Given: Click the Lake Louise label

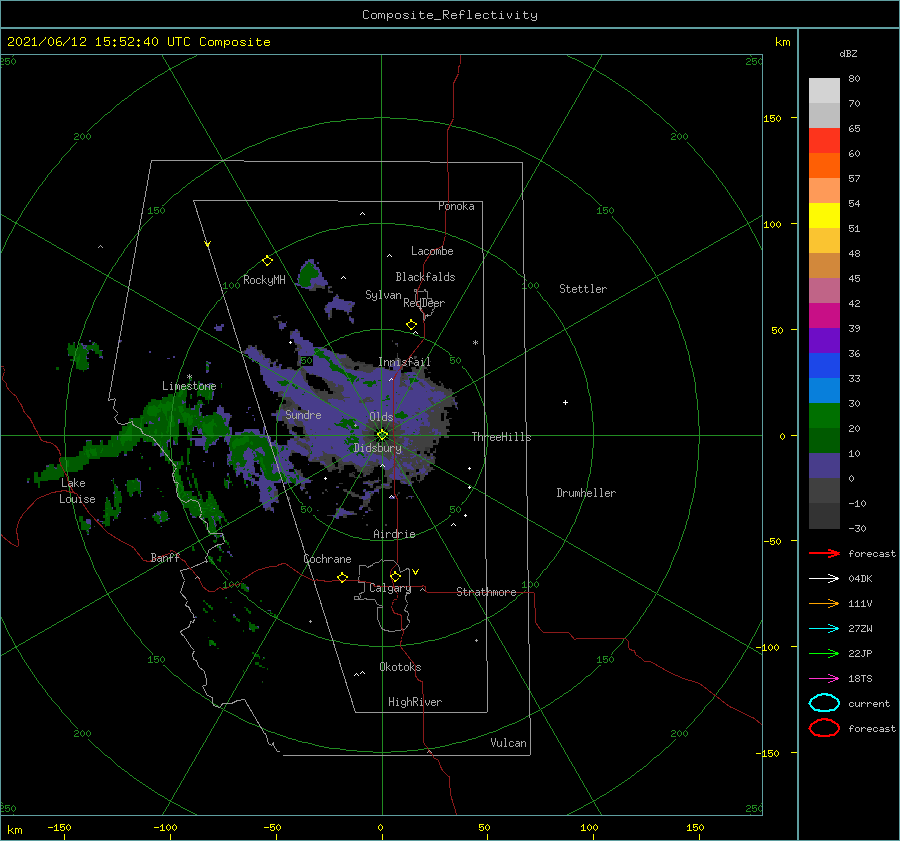Looking at the screenshot, I should pos(77,491).
